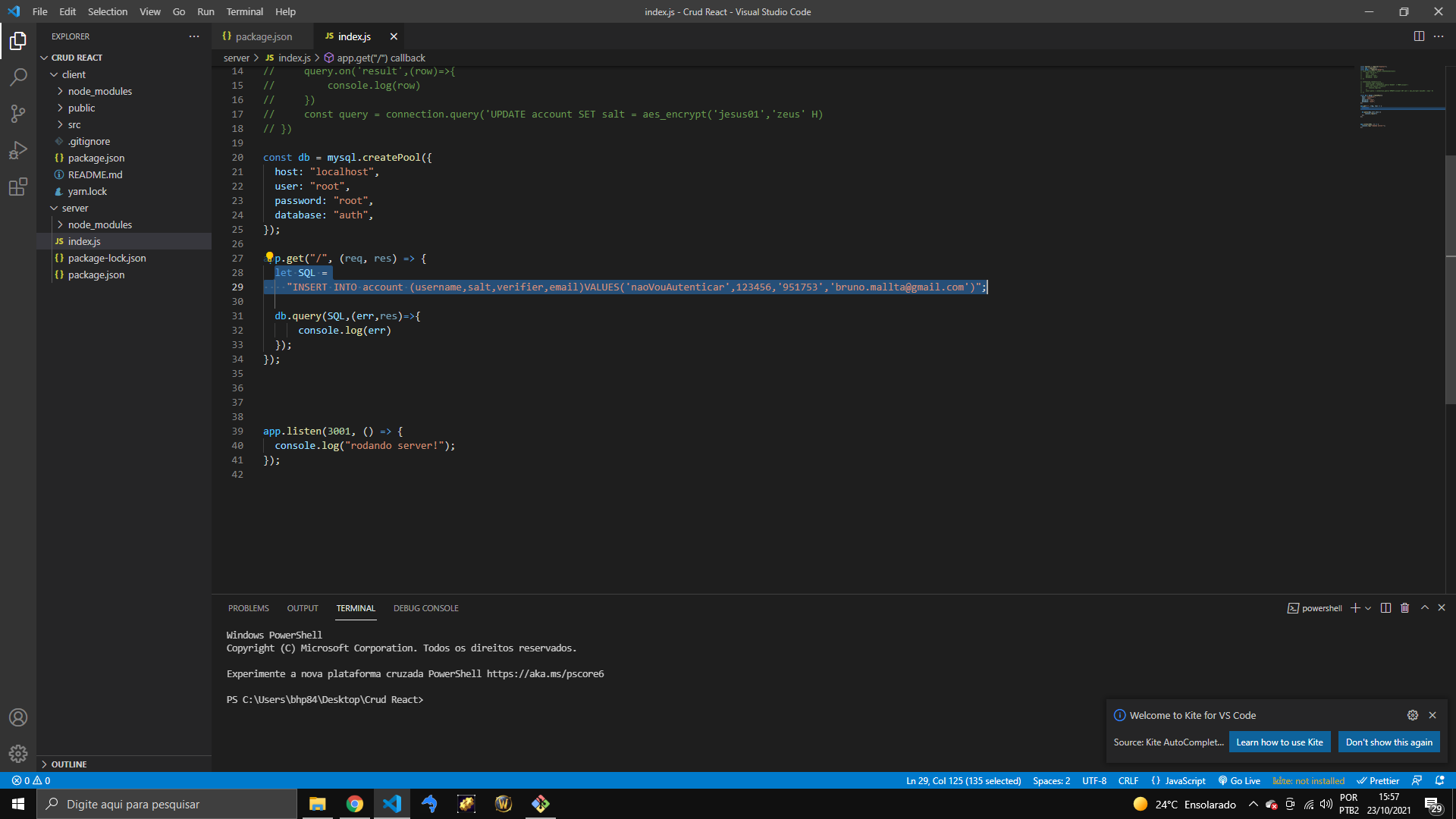Open Source Control view icon
Viewport: 1456px width, 819px height.
18,114
